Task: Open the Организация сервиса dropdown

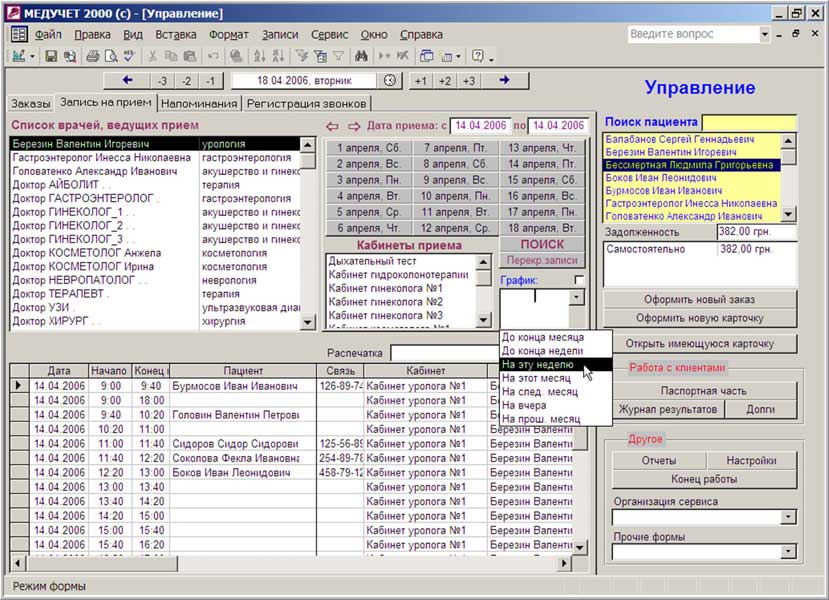Action: point(788,516)
